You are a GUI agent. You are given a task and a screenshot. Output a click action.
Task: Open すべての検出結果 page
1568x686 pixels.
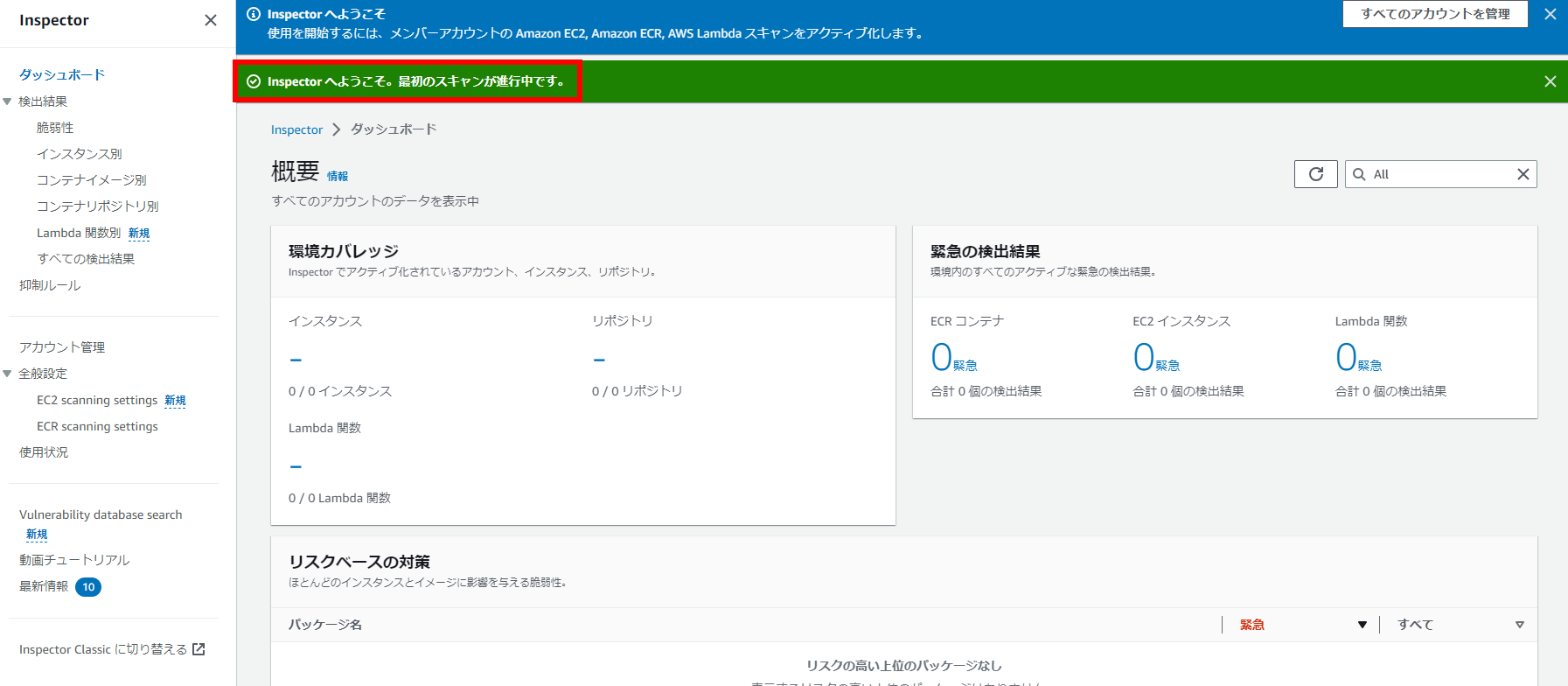click(x=86, y=259)
